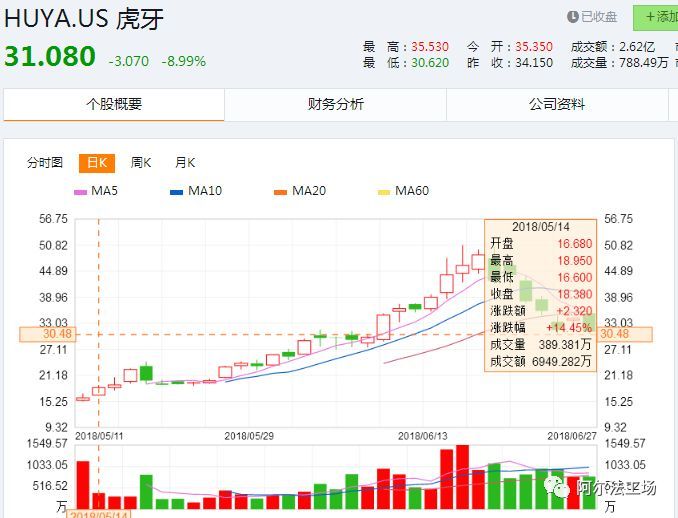Click the 最低 value 30.620
The image size is (678, 518).
tap(430, 63)
